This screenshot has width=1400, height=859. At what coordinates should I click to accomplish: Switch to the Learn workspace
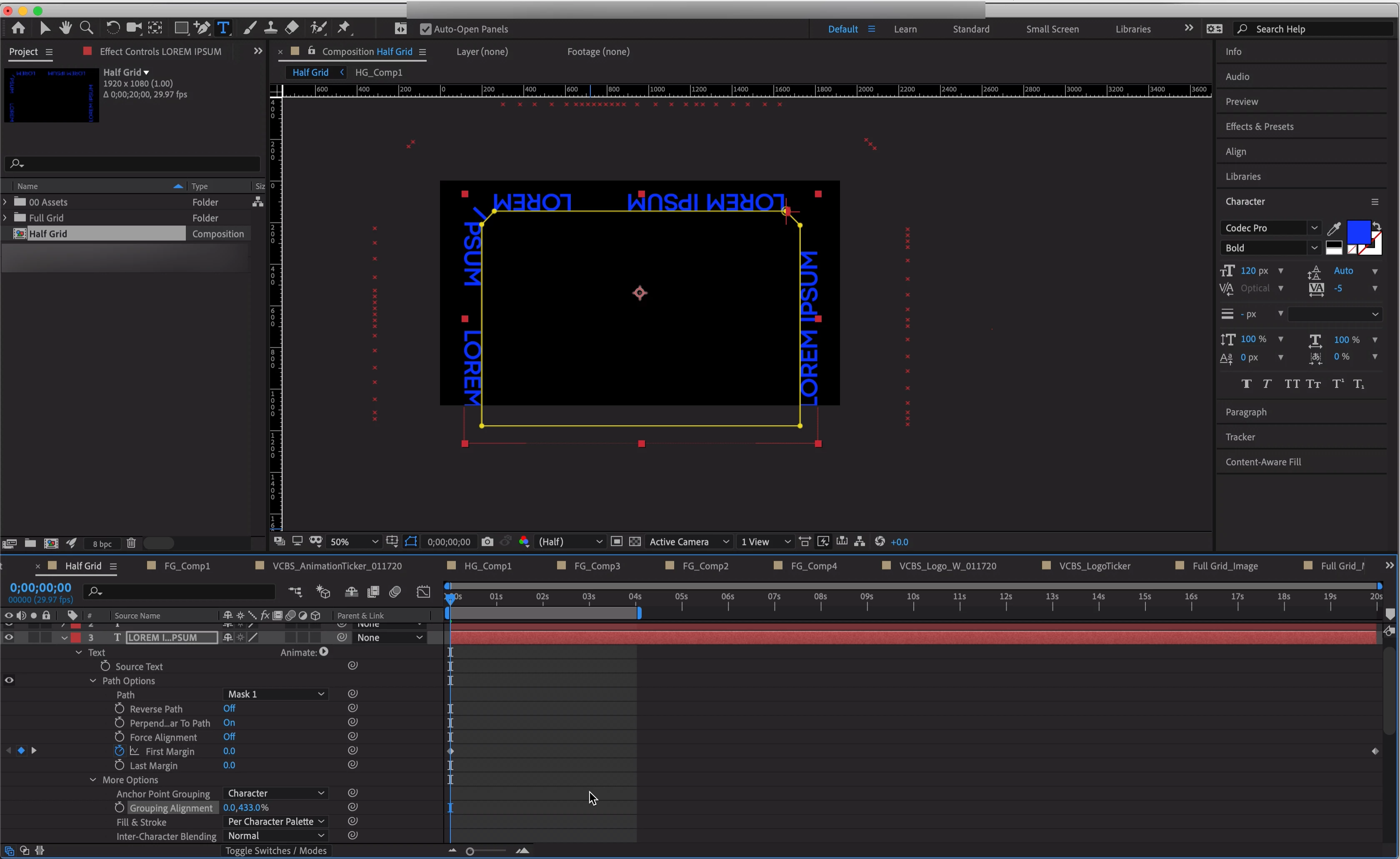tap(905, 29)
